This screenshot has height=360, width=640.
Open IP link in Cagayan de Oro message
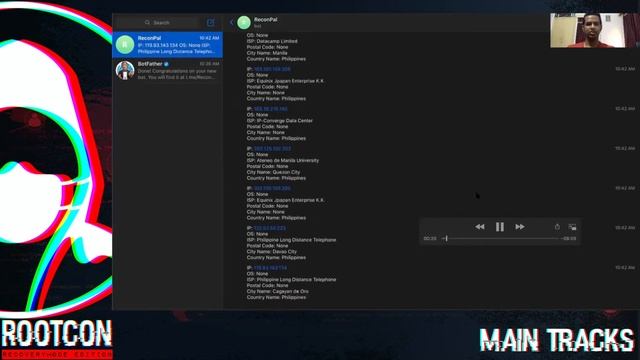[x=270, y=268]
